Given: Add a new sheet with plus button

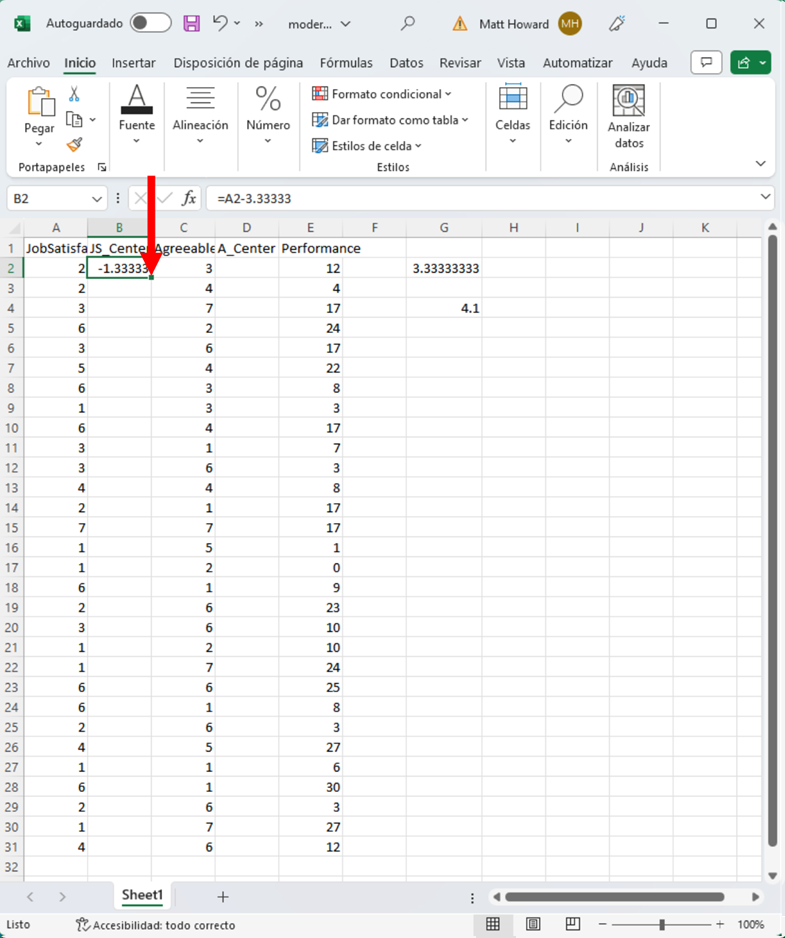Looking at the screenshot, I should pos(223,897).
